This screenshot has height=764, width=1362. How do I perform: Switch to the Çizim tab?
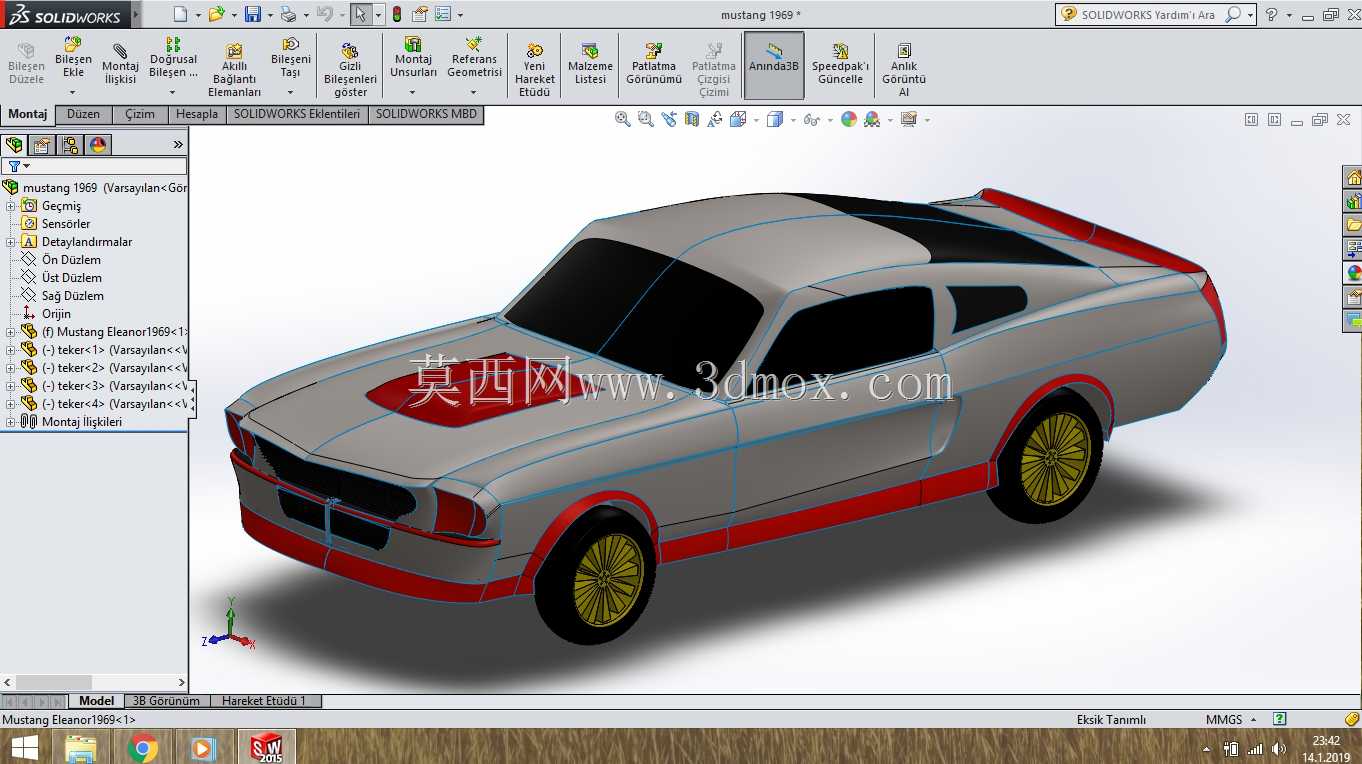pos(140,114)
